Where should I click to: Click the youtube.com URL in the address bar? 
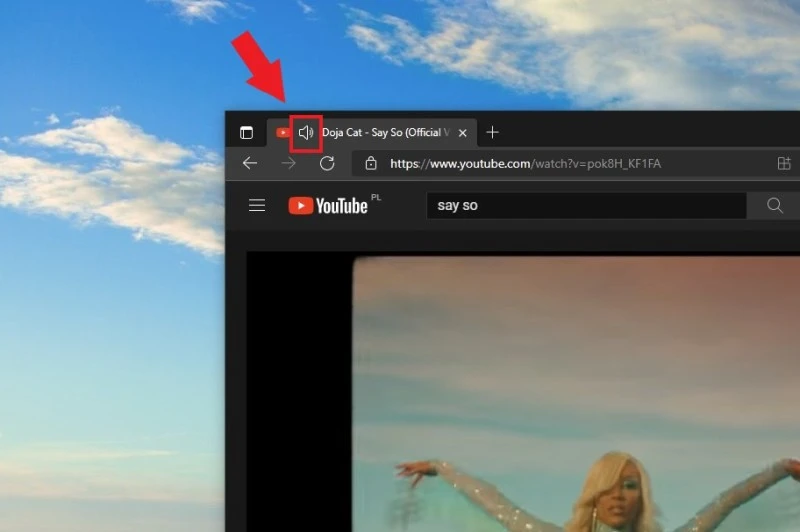pyautogui.click(x=525, y=163)
